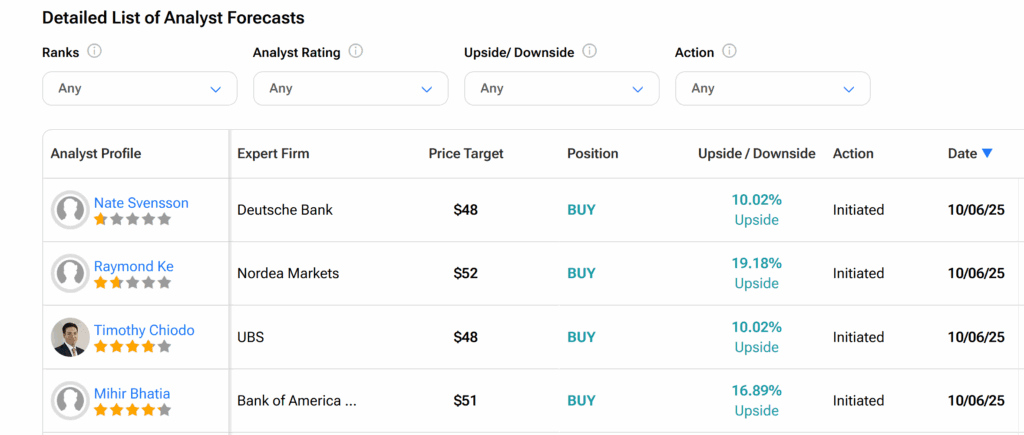Click Nate Svensson's 10.02% Upside value

(756, 210)
